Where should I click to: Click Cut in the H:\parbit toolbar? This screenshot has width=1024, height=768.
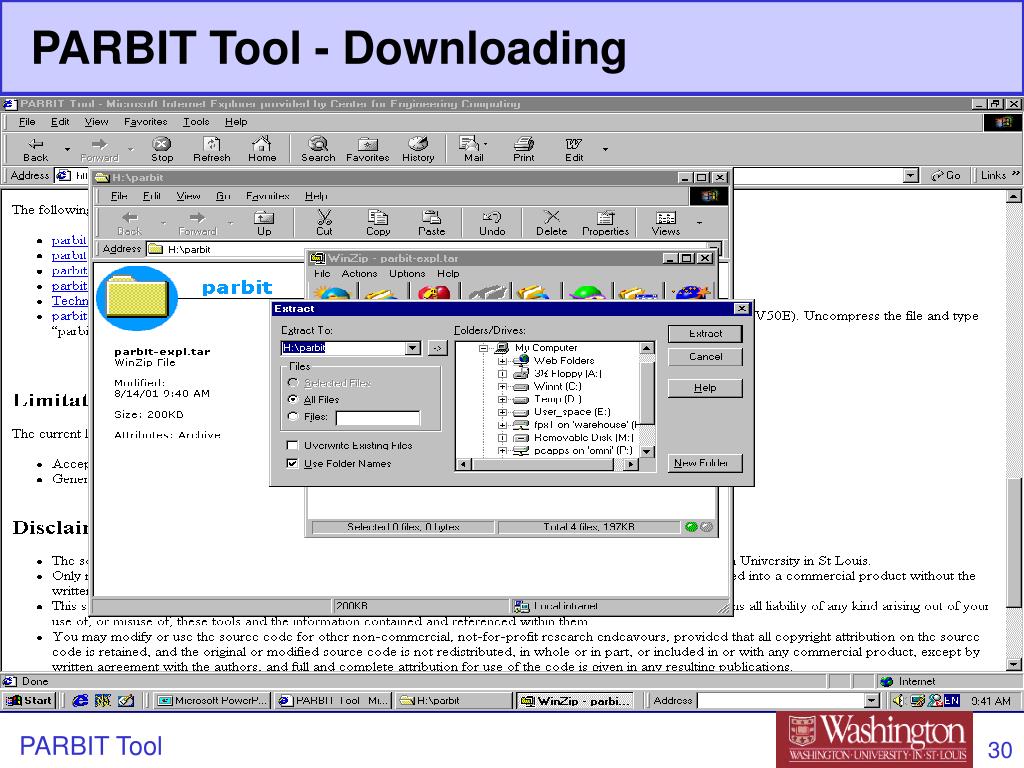coord(324,223)
